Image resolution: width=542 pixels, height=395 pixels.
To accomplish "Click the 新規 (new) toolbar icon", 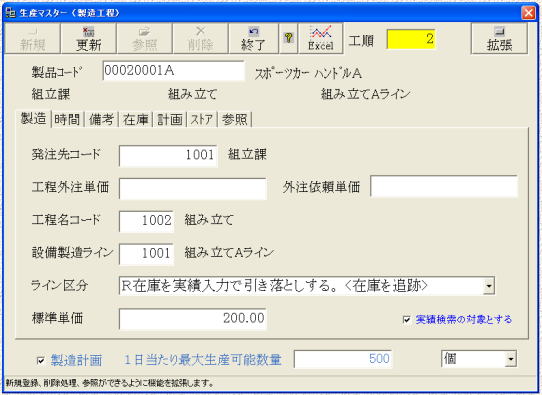I will [32, 38].
